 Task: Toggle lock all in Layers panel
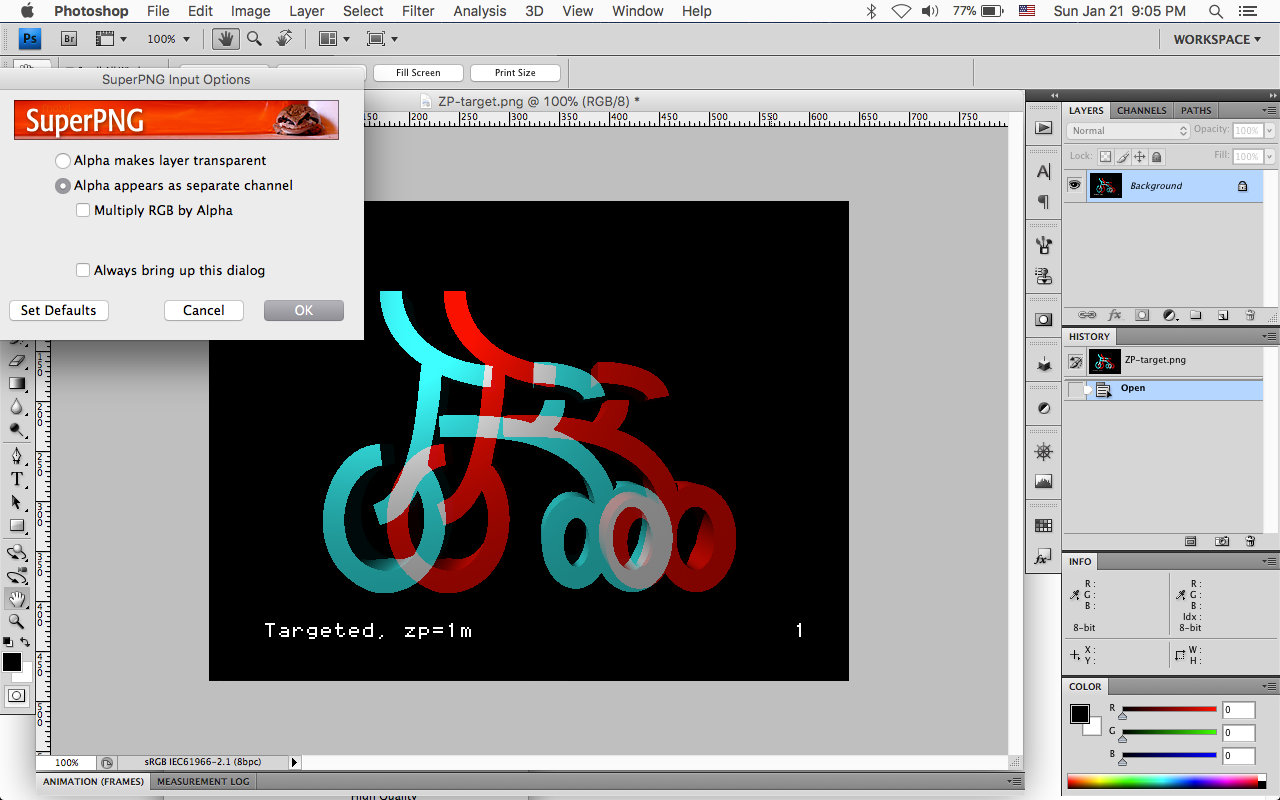coord(1157,157)
